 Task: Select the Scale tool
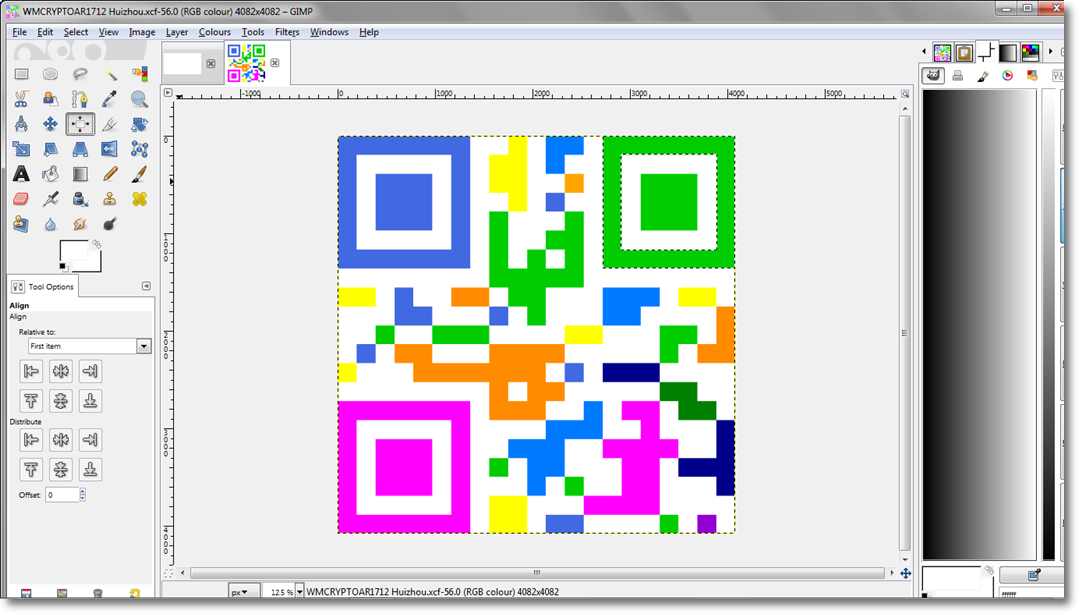21,149
